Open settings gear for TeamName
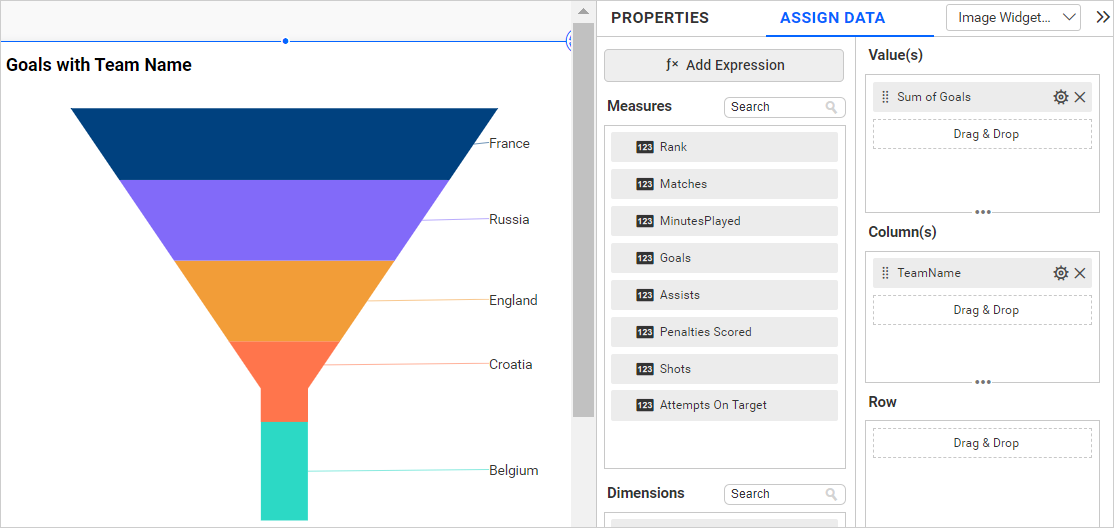The width and height of the screenshot is (1114, 528). (x=1061, y=273)
